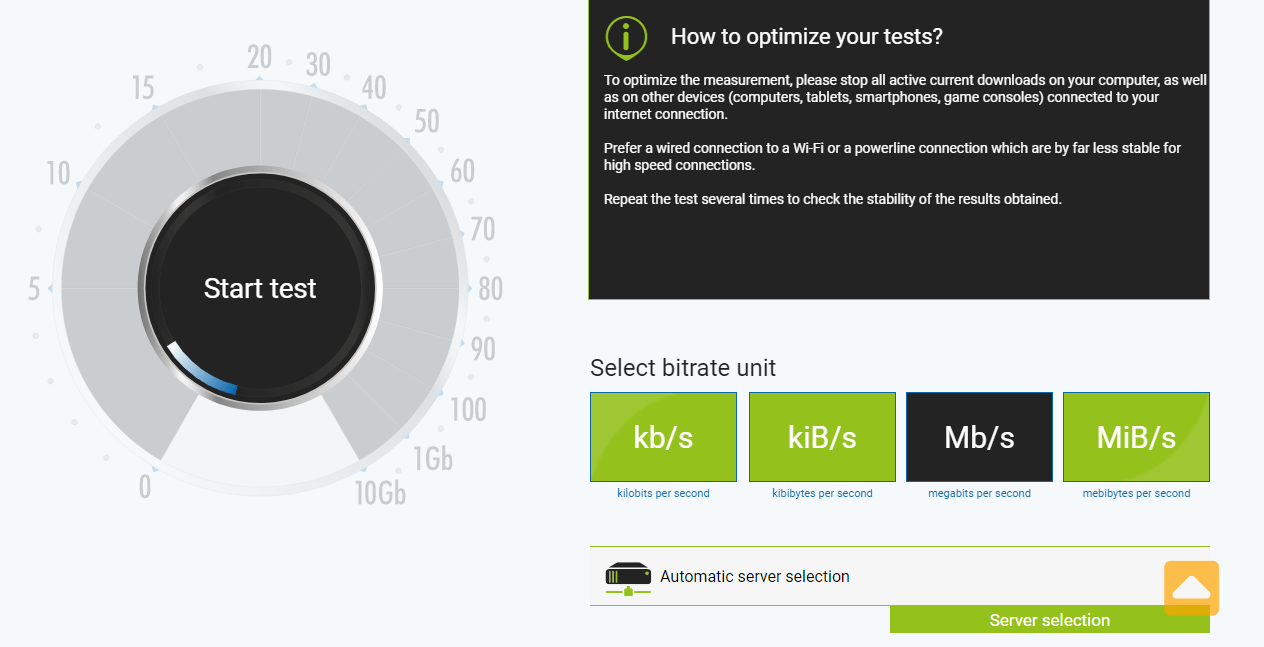Click the orange scroll-to-top arrow icon
This screenshot has height=647, width=1264.
pyautogui.click(x=1191, y=588)
